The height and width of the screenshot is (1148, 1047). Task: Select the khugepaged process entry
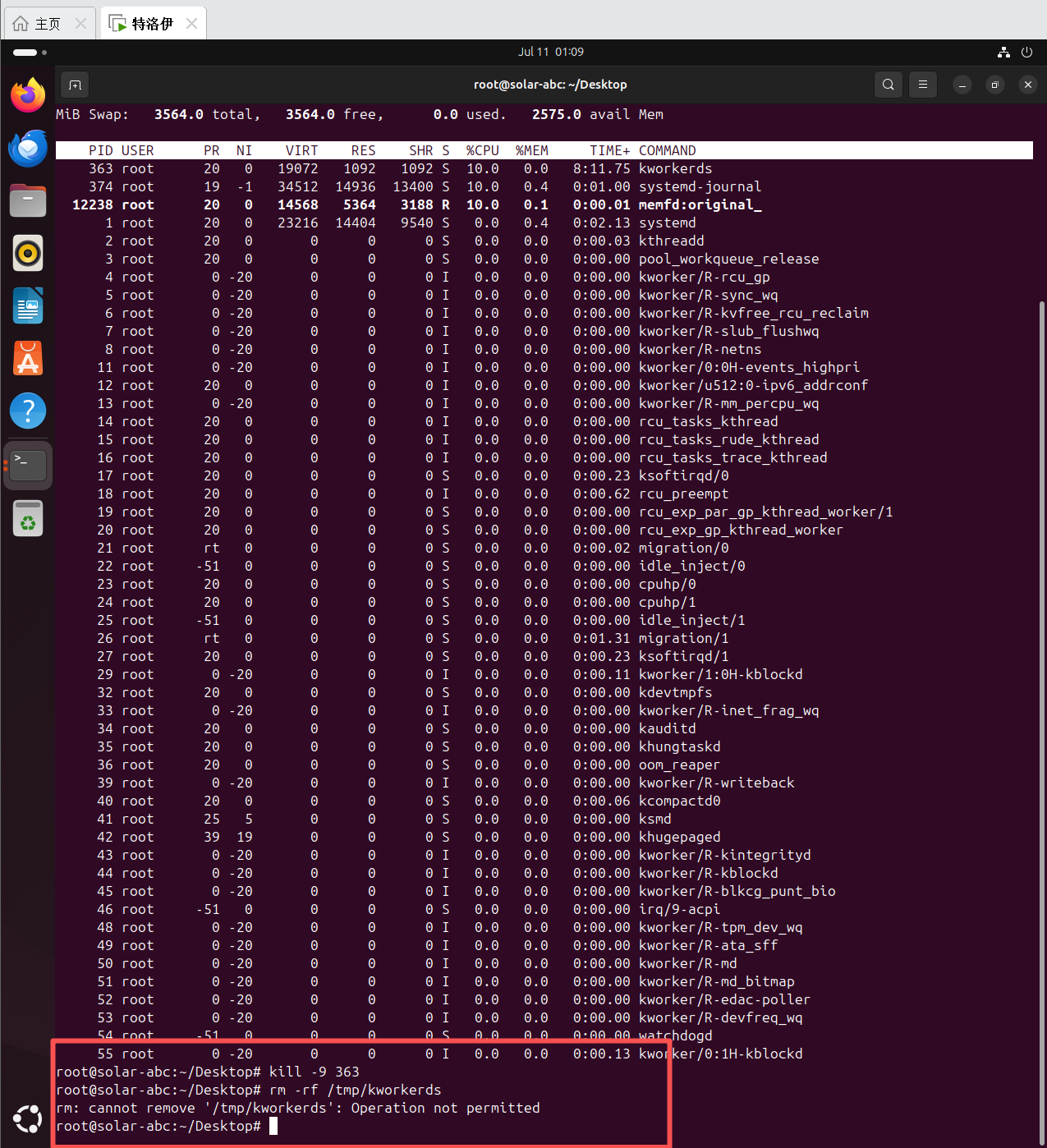point(544,837)
